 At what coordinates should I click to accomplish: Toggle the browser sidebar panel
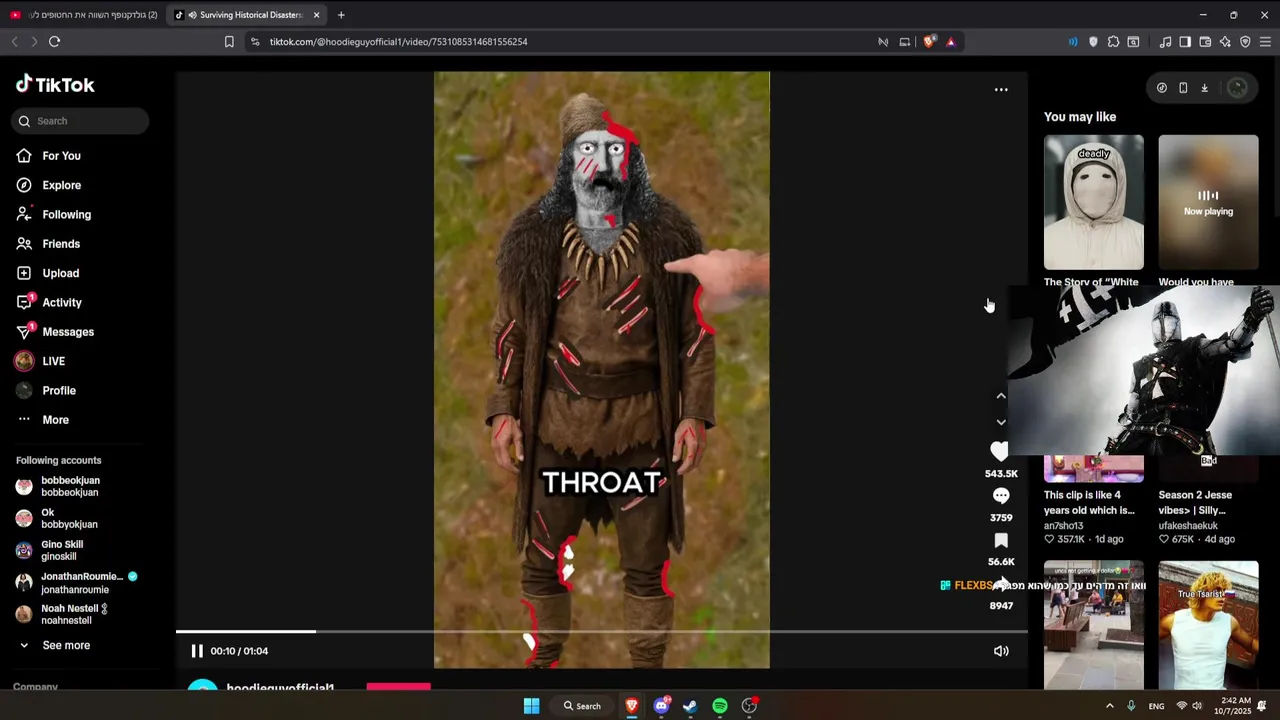click(1185, 42)
